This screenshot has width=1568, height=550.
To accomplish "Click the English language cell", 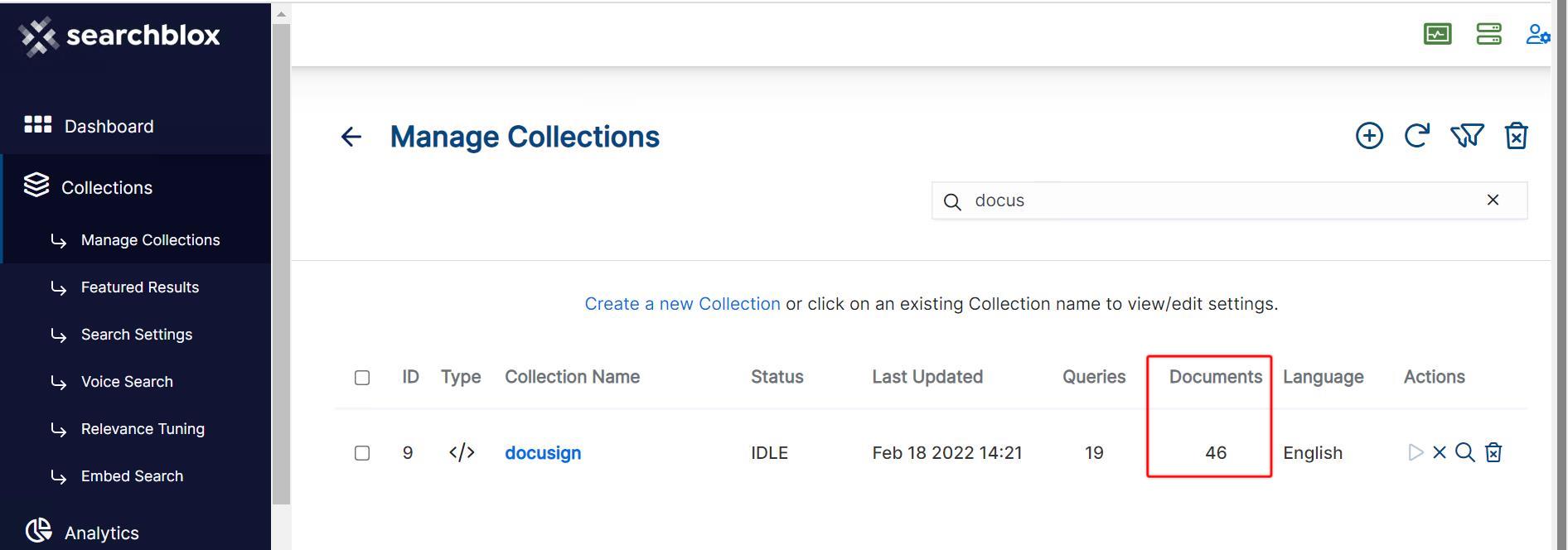I will tap(1313, 453).
